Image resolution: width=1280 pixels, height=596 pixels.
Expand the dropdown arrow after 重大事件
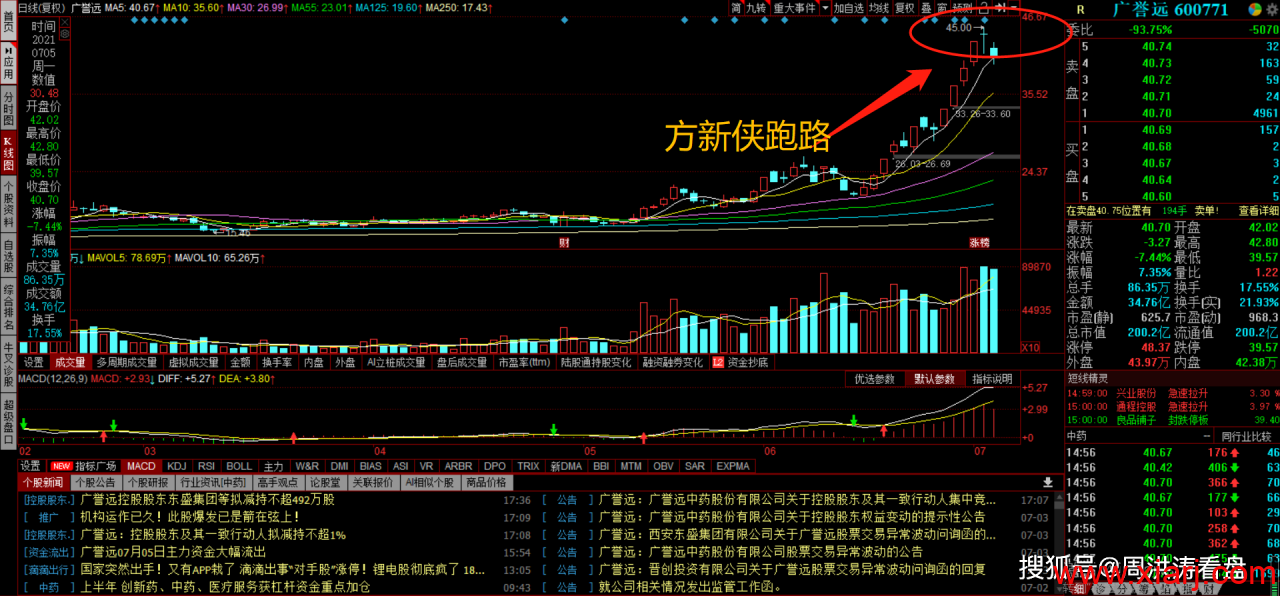point(825,8)
